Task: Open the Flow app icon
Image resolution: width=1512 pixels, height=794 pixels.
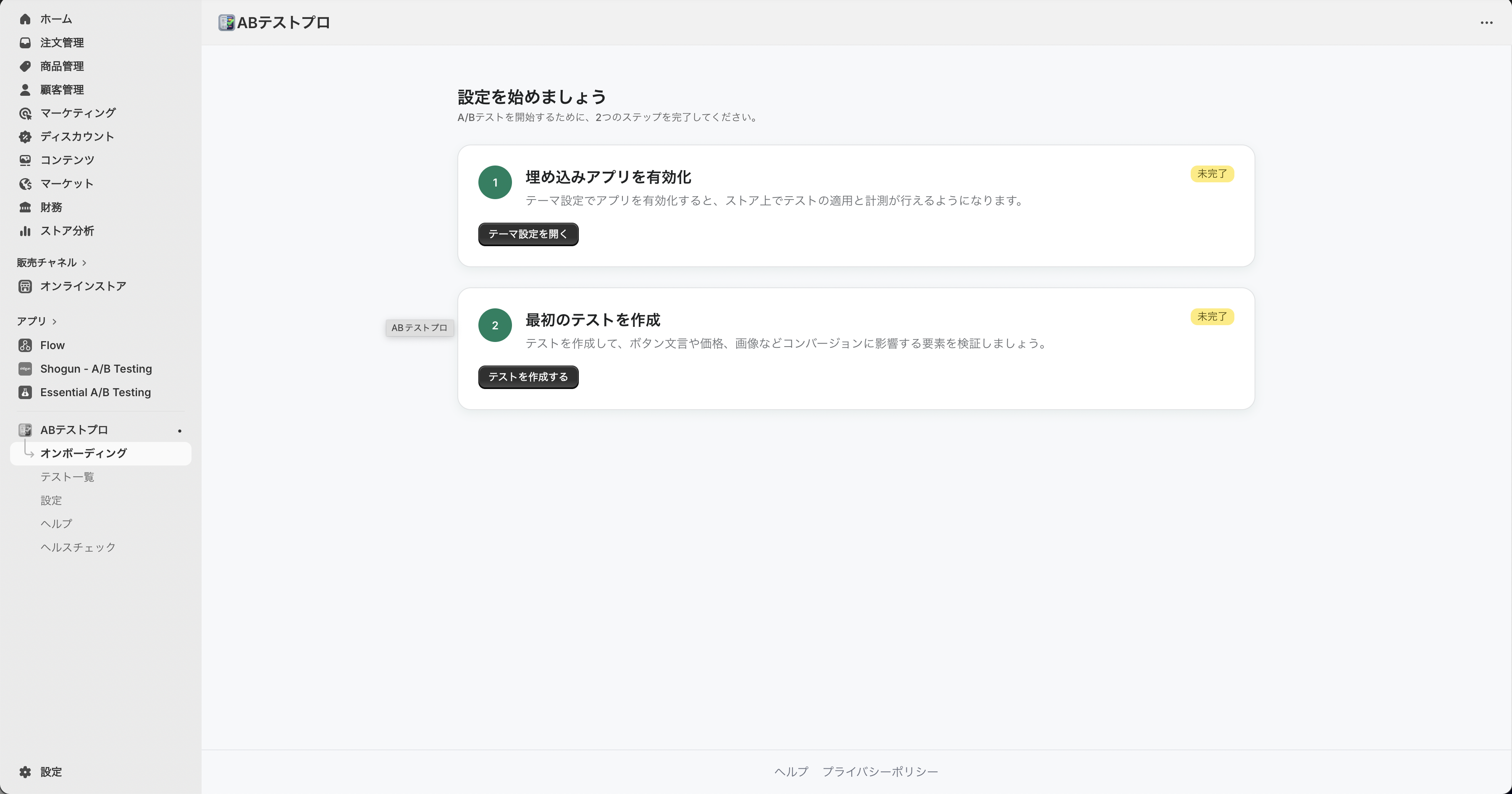Action: click(x=25, y=345)
